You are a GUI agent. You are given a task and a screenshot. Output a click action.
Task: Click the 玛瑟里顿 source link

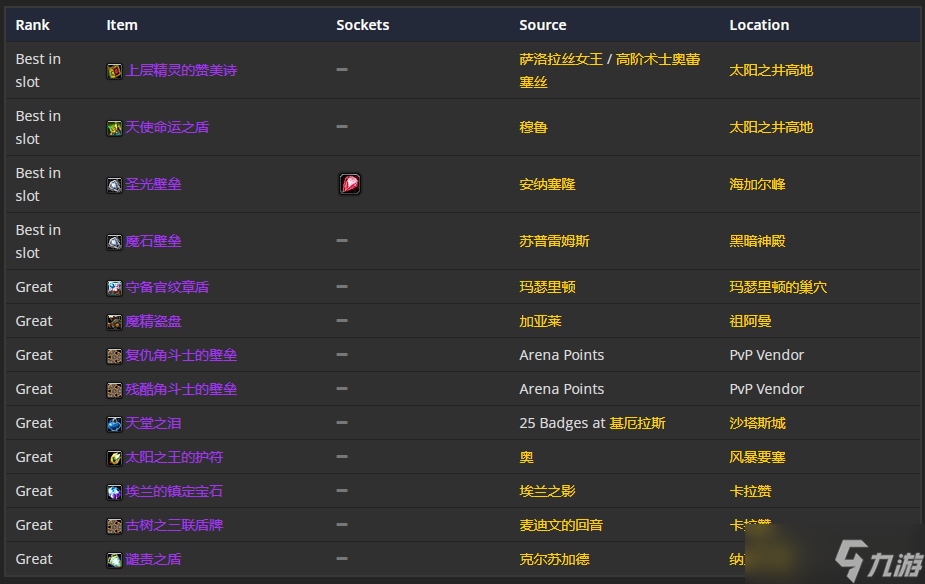547,287
